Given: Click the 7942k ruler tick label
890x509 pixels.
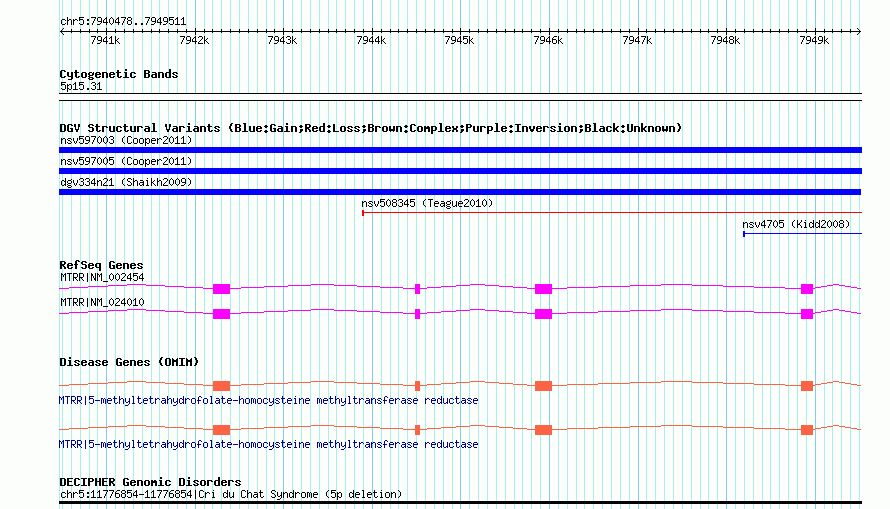Looking at the screenshot, I should click(194, 40).
